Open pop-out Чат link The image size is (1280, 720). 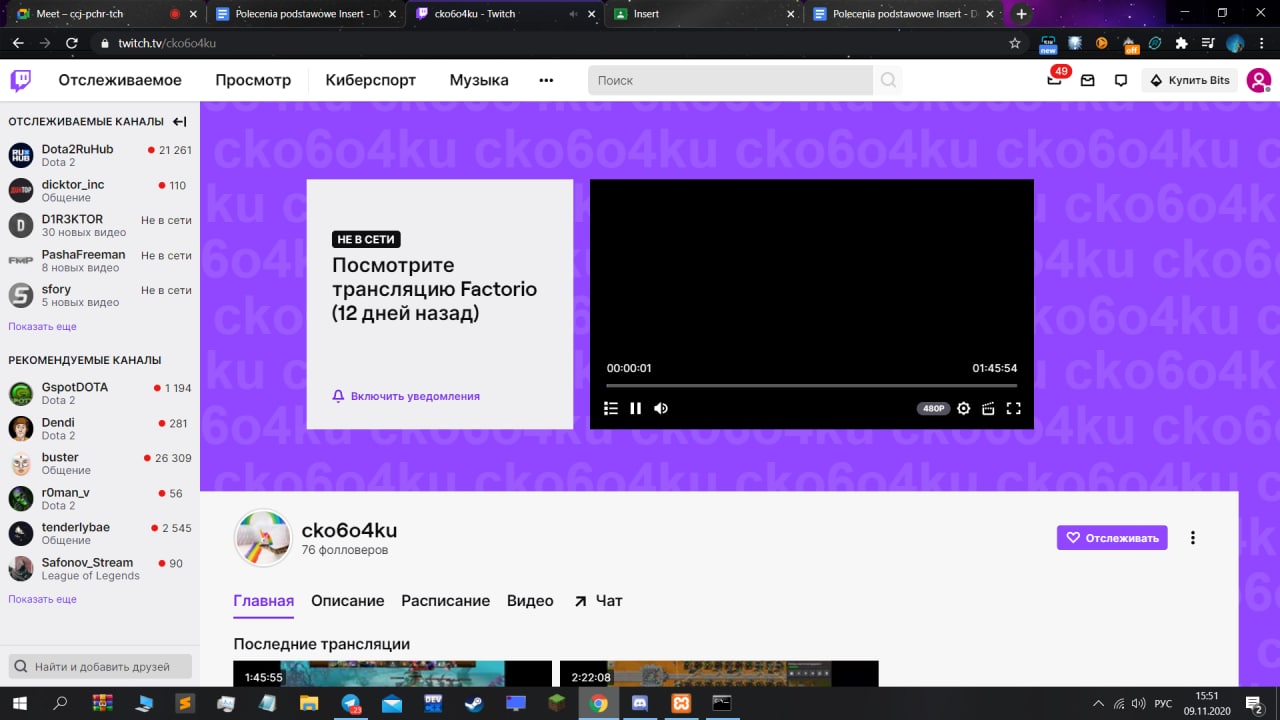tap(598, 601)
